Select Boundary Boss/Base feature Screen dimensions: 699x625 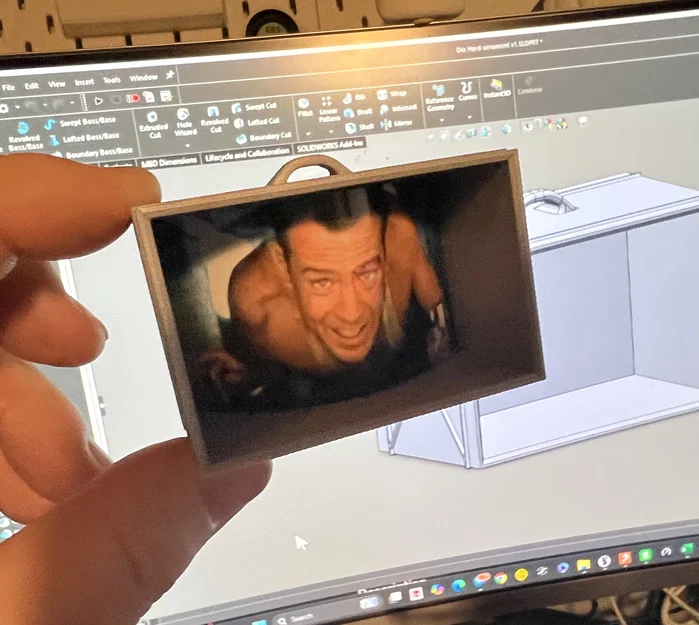coord(93,152)
